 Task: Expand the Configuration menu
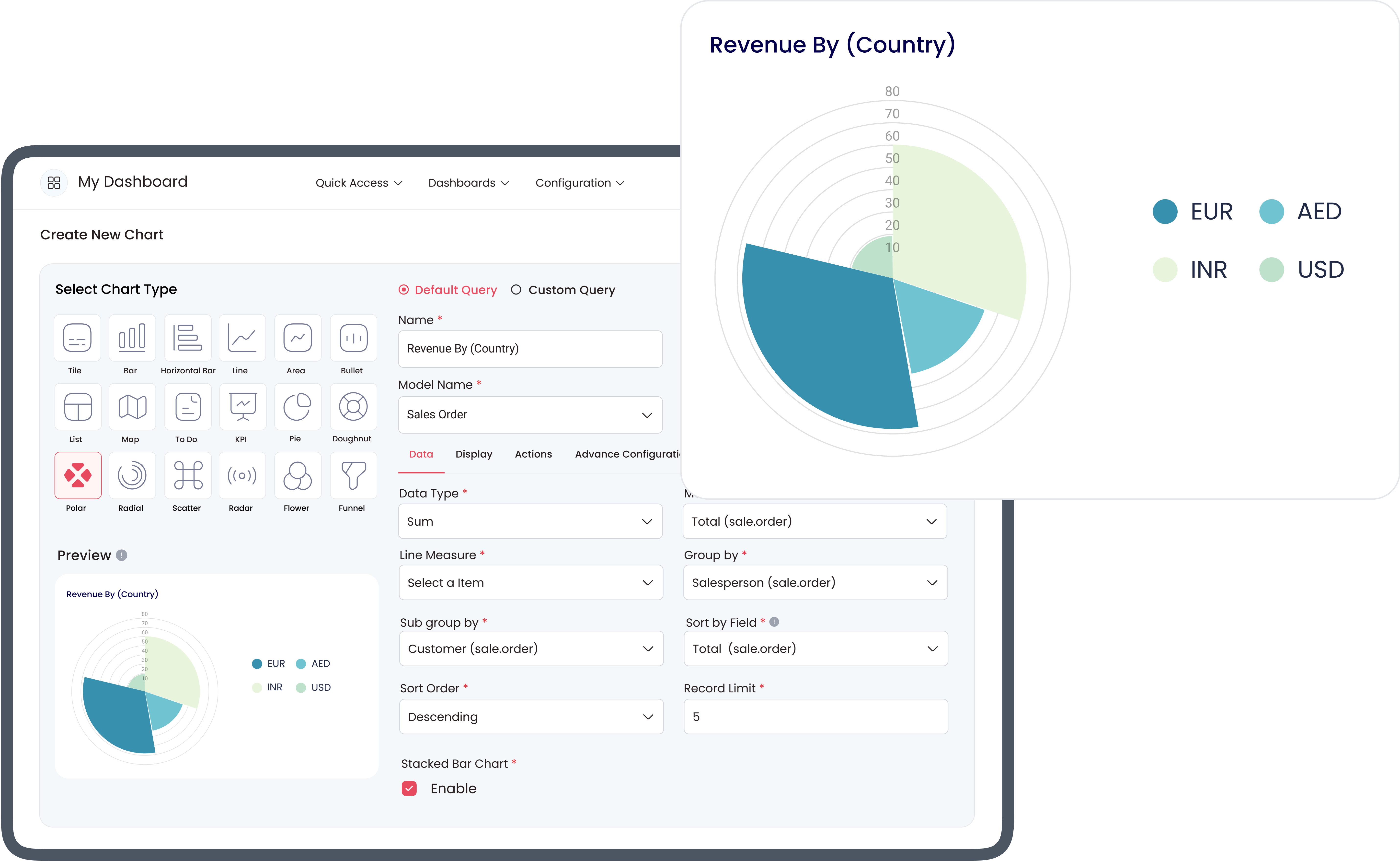pos(580,183)
